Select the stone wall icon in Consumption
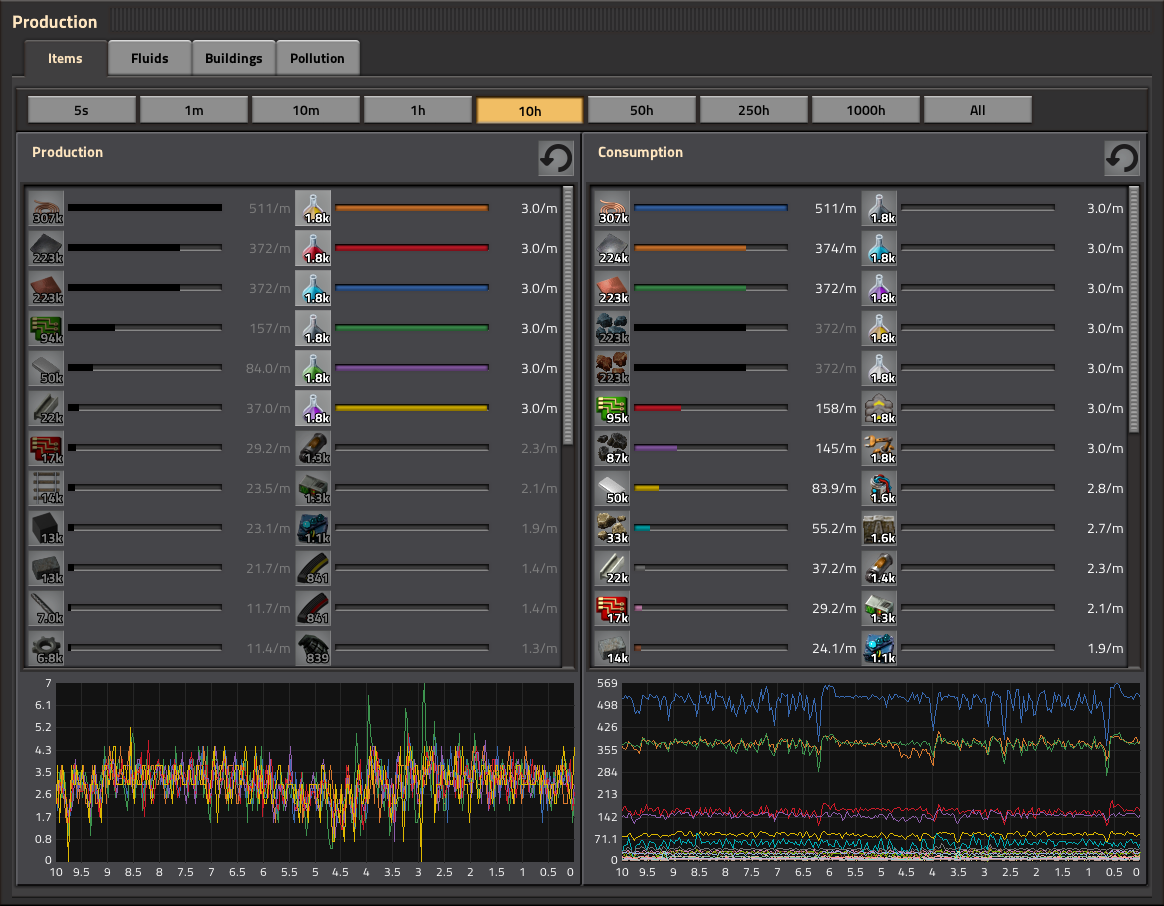The image size is (1164, 906). point(878,529)
